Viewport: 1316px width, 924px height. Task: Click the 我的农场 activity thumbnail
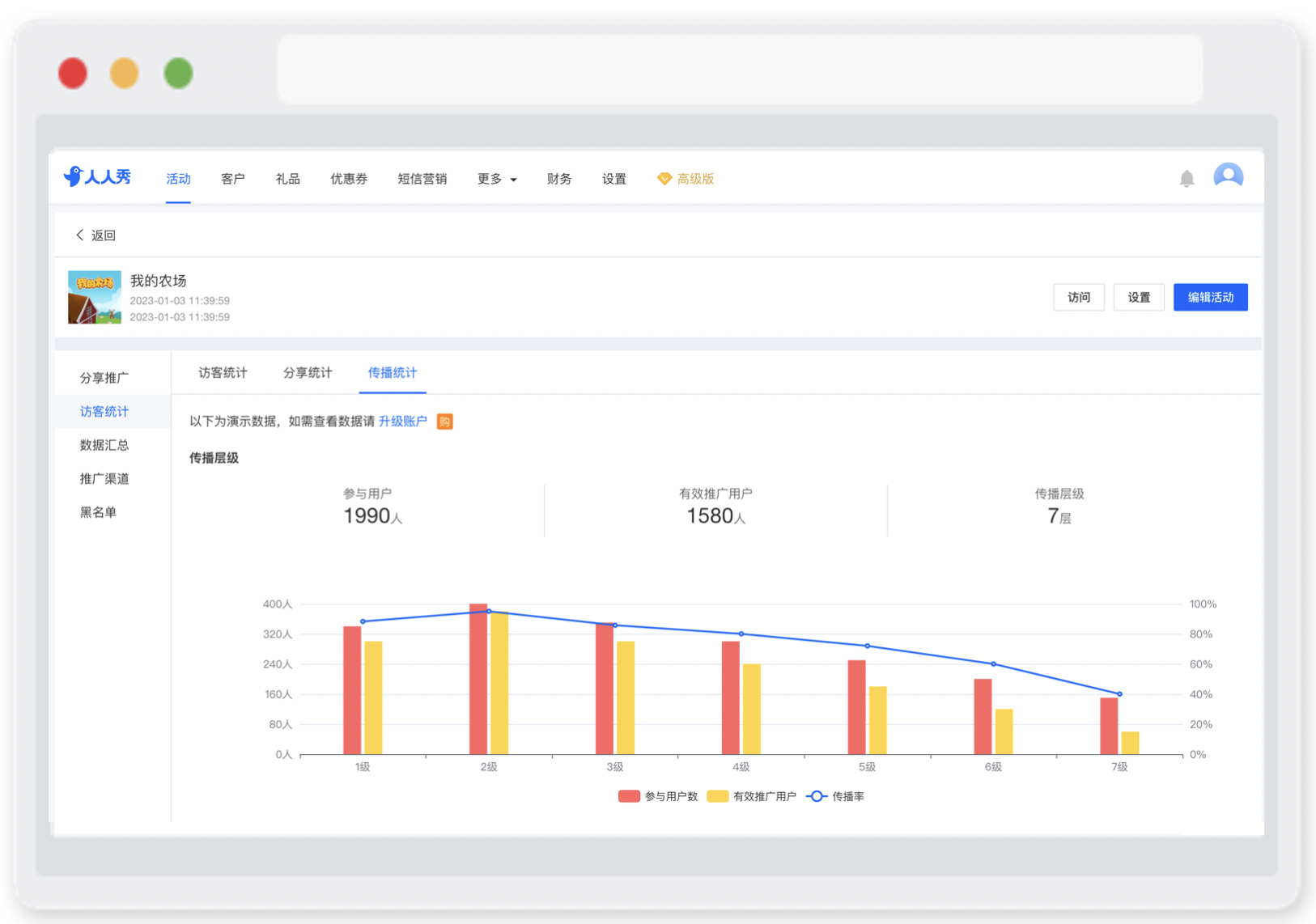[95, 297]
